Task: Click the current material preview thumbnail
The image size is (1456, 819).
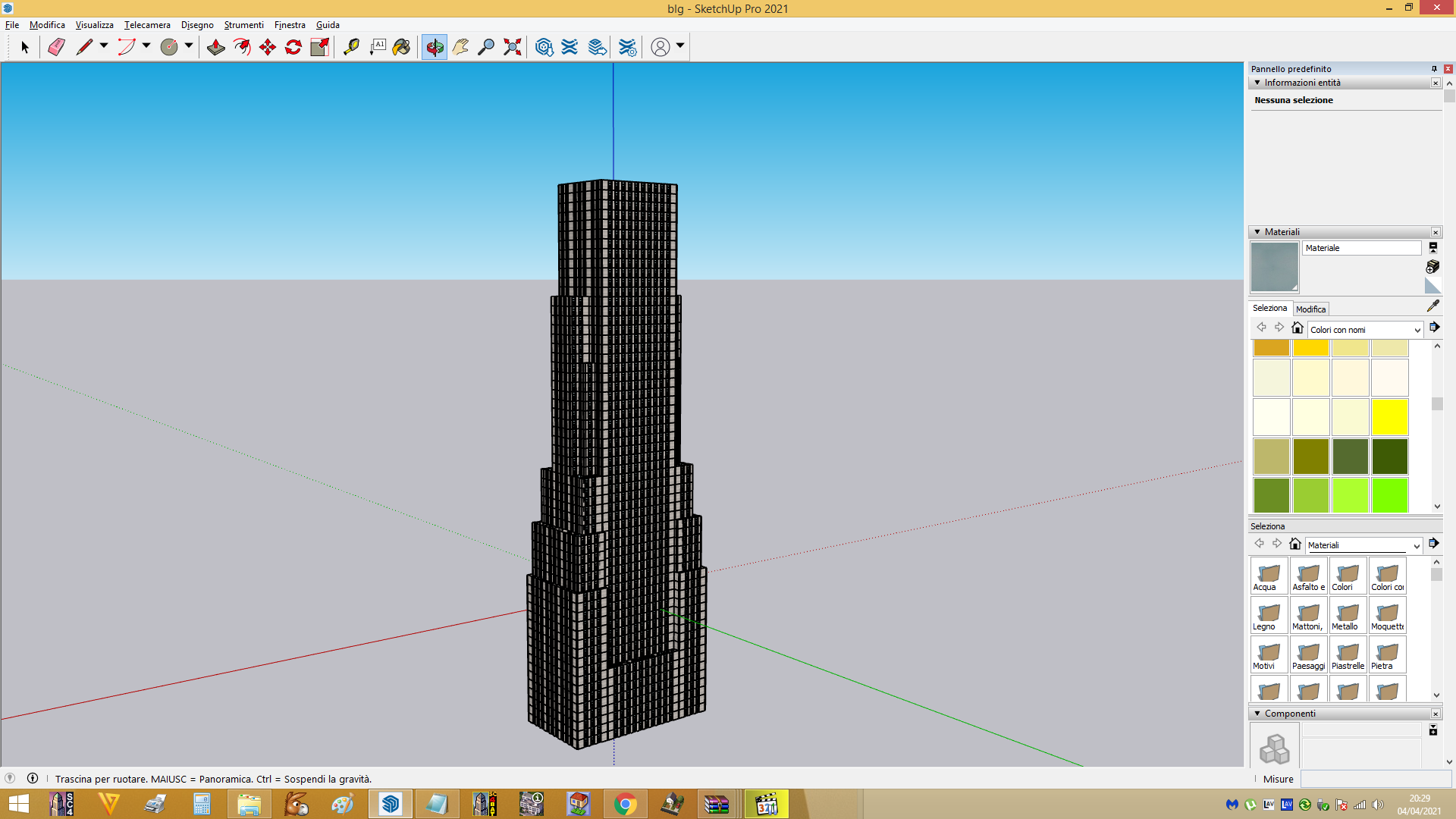Action: click(1274, 267)
